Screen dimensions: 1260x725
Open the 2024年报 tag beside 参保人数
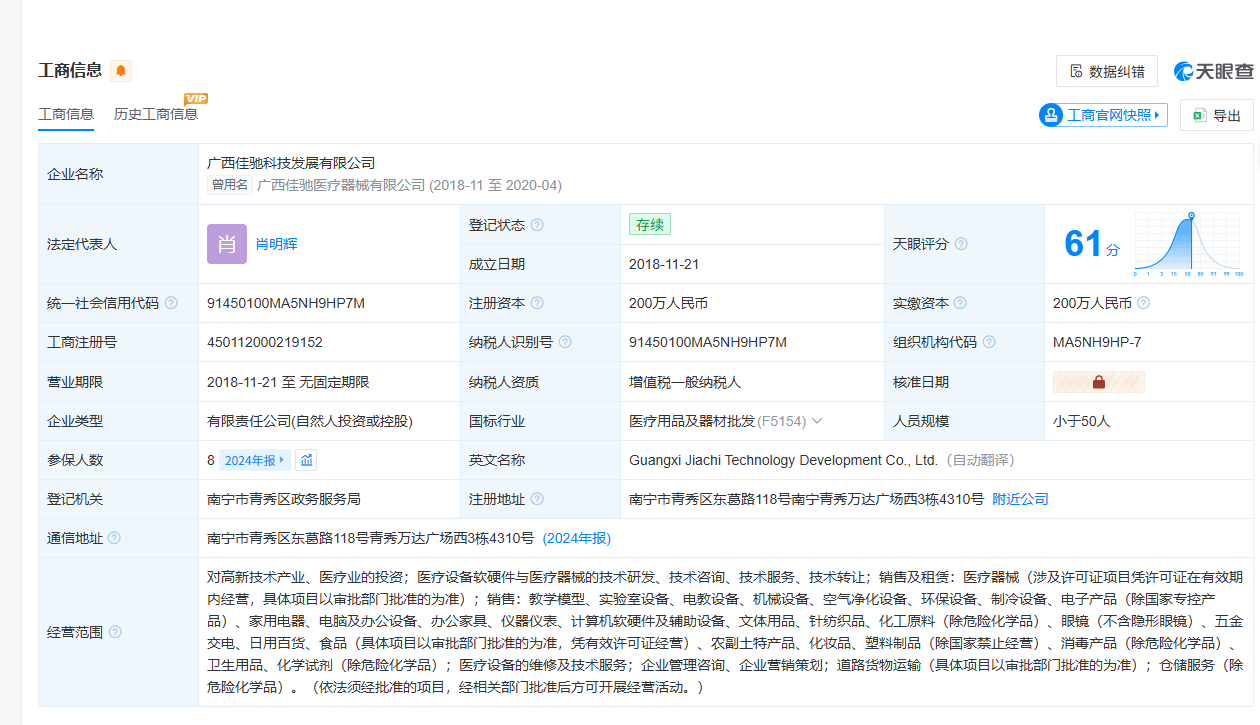click(255, 460)
